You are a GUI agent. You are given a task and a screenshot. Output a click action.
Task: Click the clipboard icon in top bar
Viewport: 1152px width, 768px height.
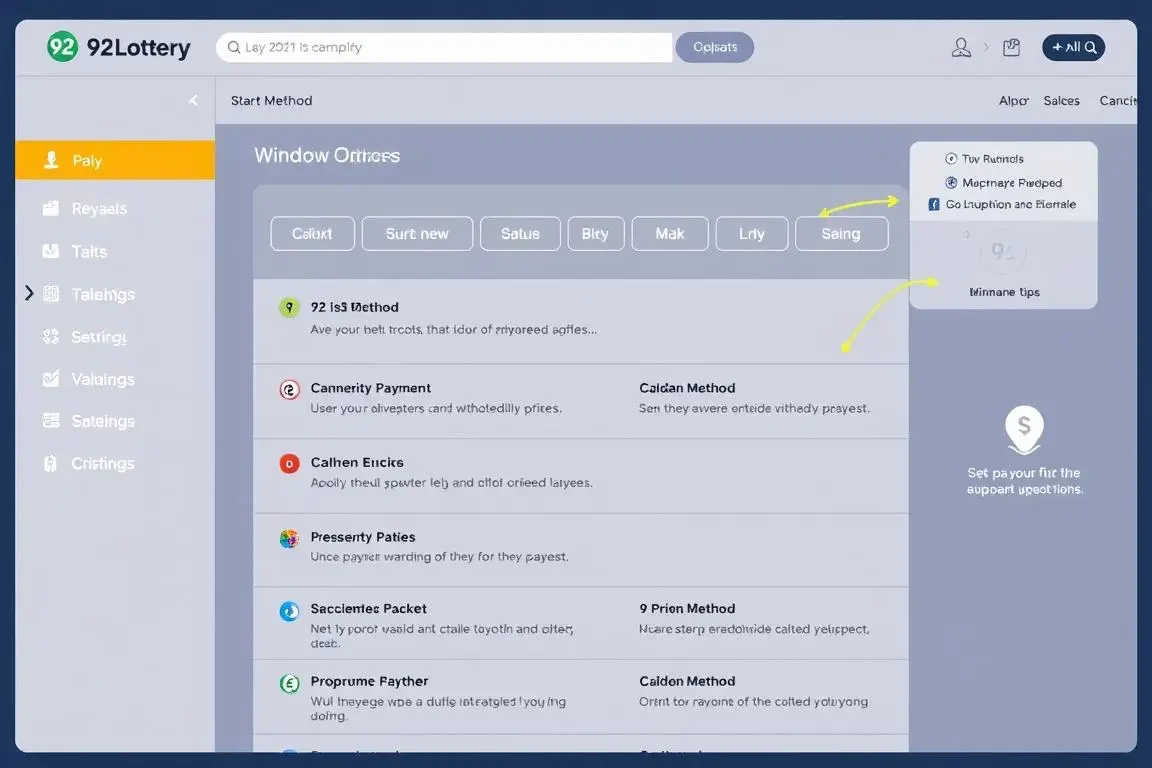(1011, 47)
